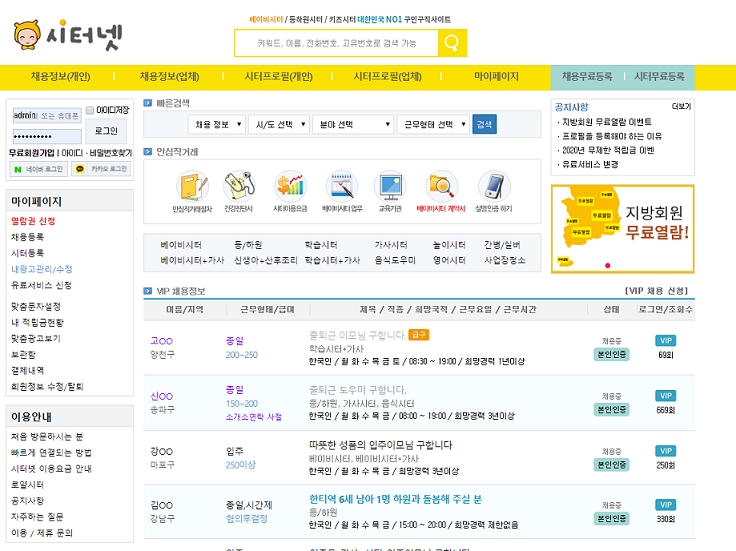Click VIP badge on 신OO row

click(x=666, y=396)
